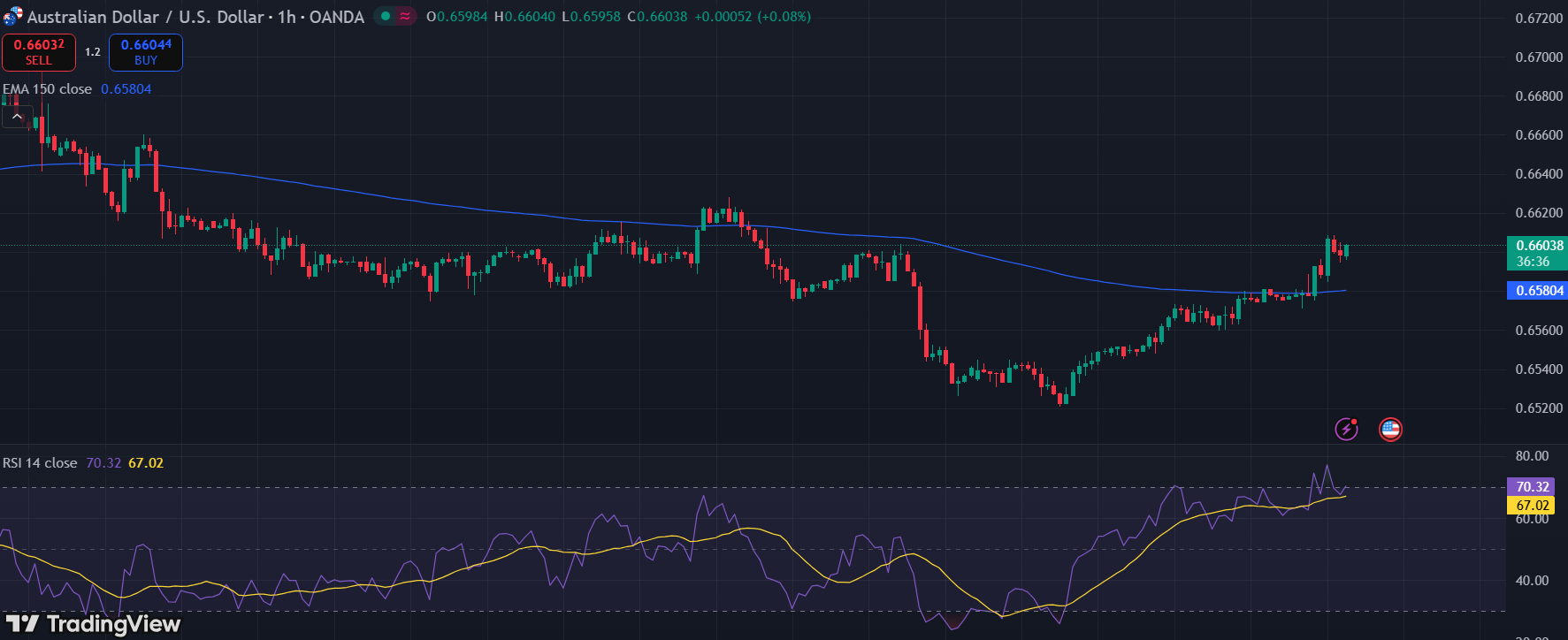This screenshot has height=640, width=1568.
Task: Click the green market open status dot
Action: tap(386, 16)
